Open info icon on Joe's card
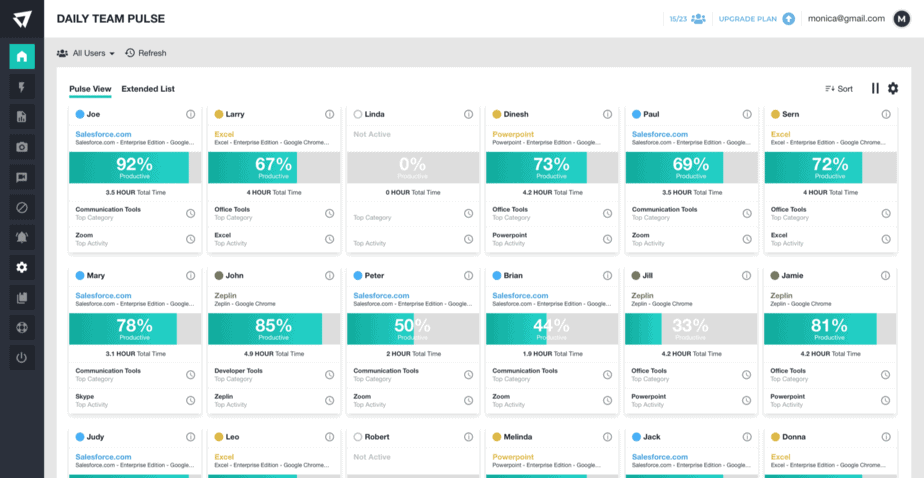This screenshot has height=478, width=924. click(190, 114)
